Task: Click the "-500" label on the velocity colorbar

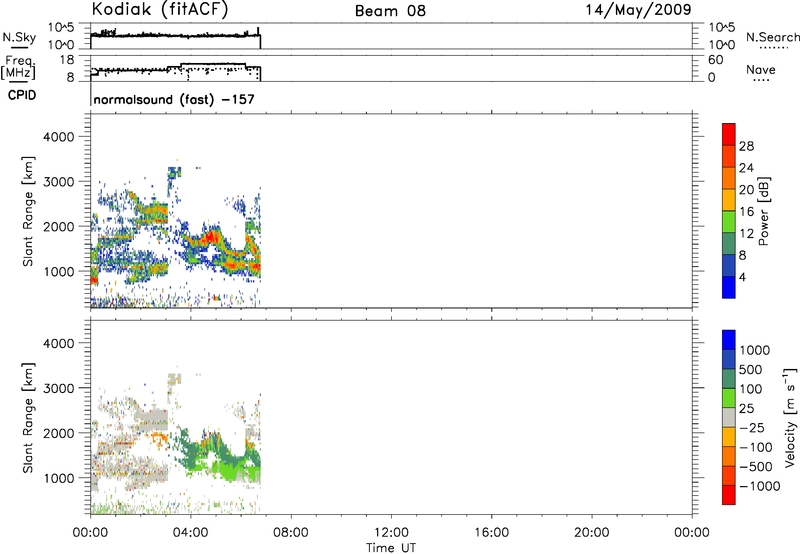Action: click(x=756, y=467)
